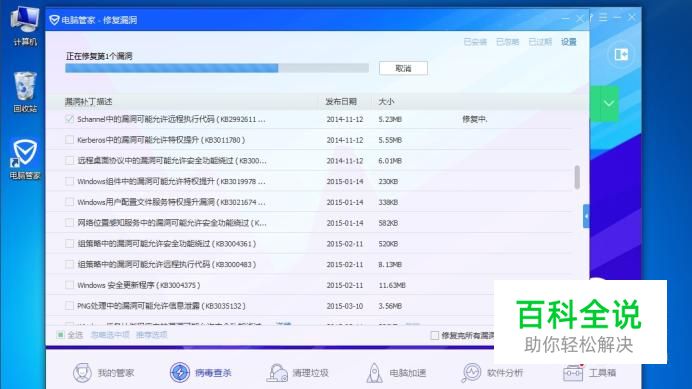Expand the green dropdown arrow button
Image resolution: width=692 pixels, height=389 pixels.
pos(609,104)
